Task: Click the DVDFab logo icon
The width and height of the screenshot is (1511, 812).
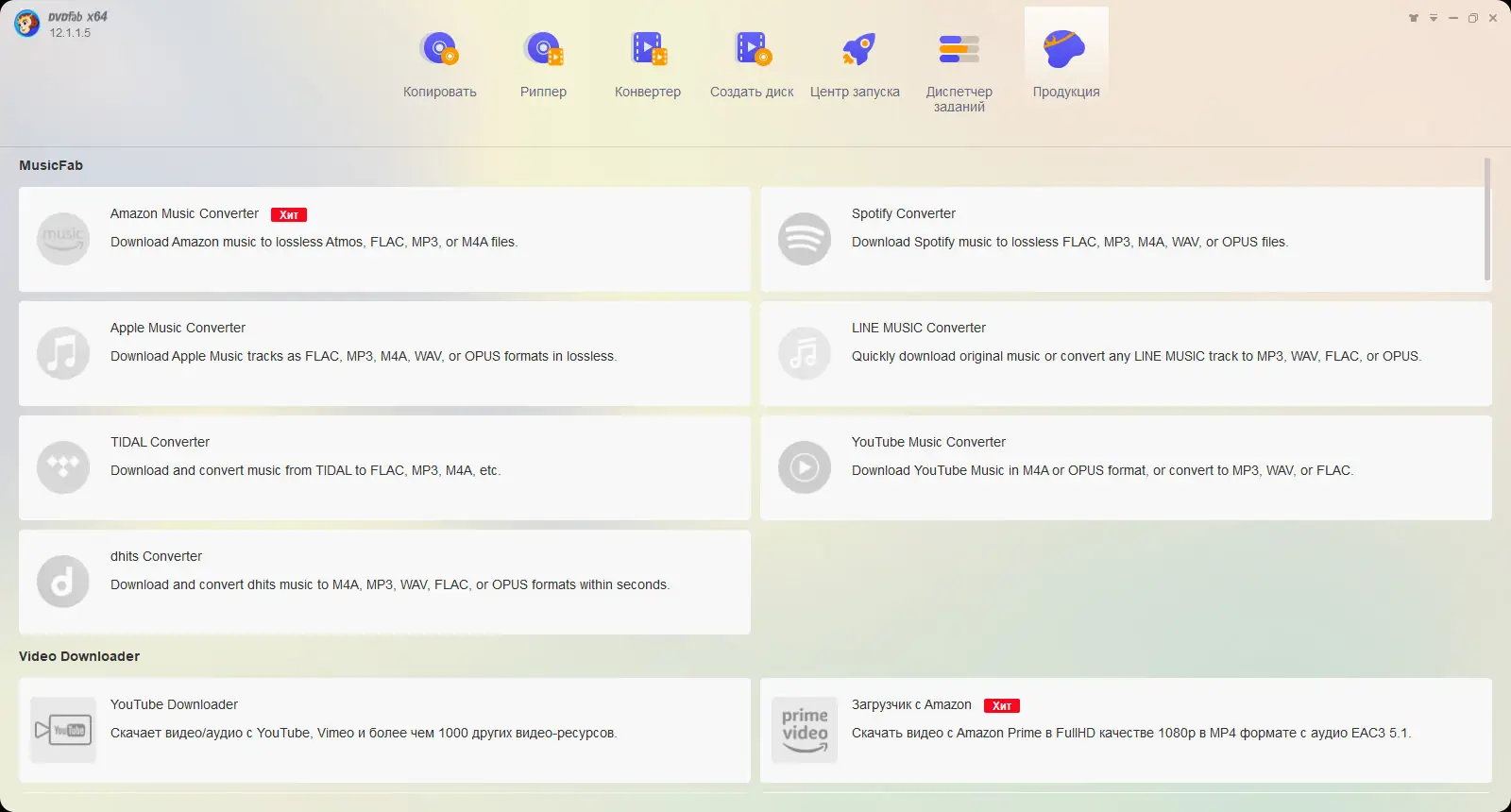Action: [26, 24]
